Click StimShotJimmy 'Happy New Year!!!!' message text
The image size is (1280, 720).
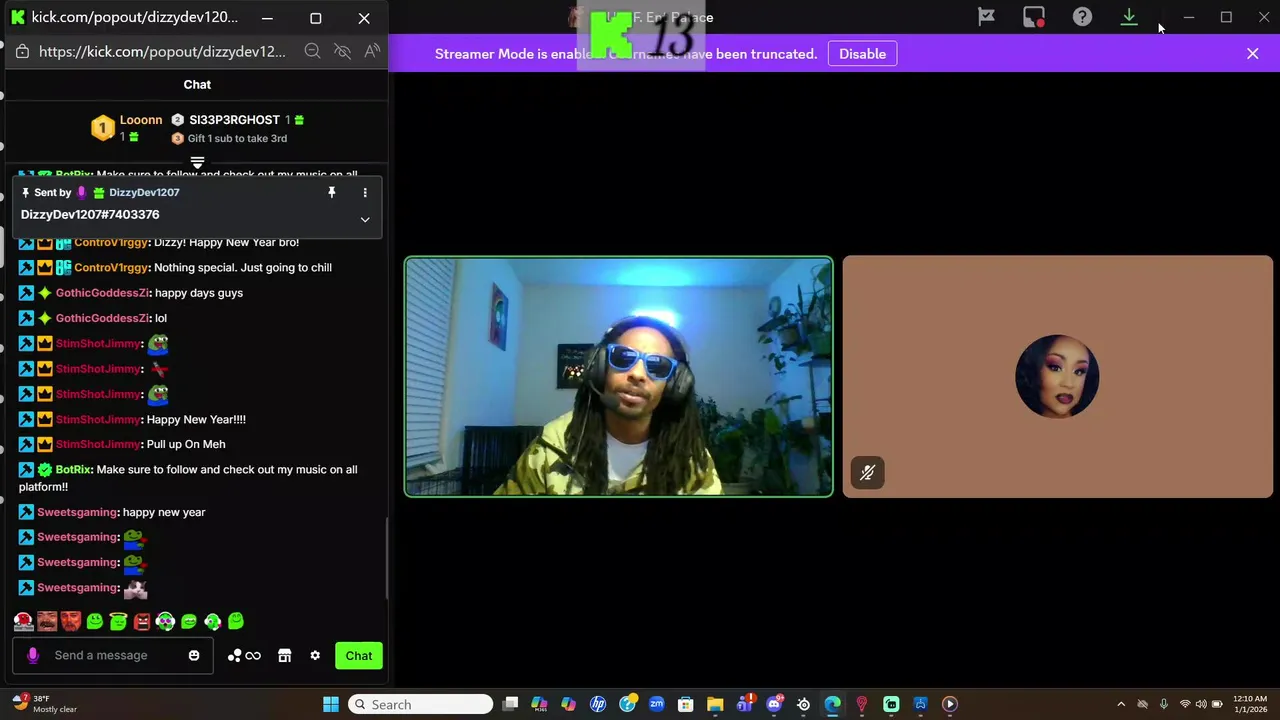tap(196, 419)
